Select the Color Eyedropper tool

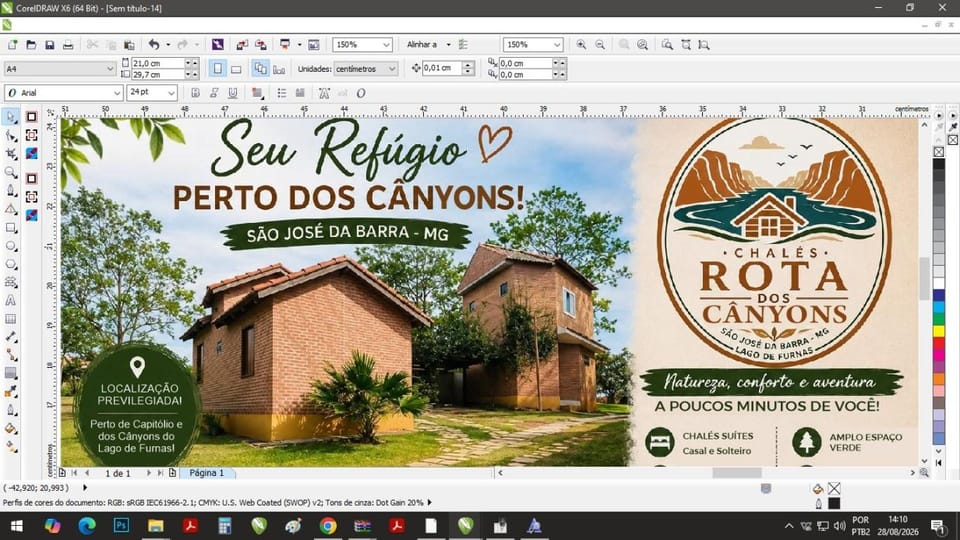[x=11, y=392]
